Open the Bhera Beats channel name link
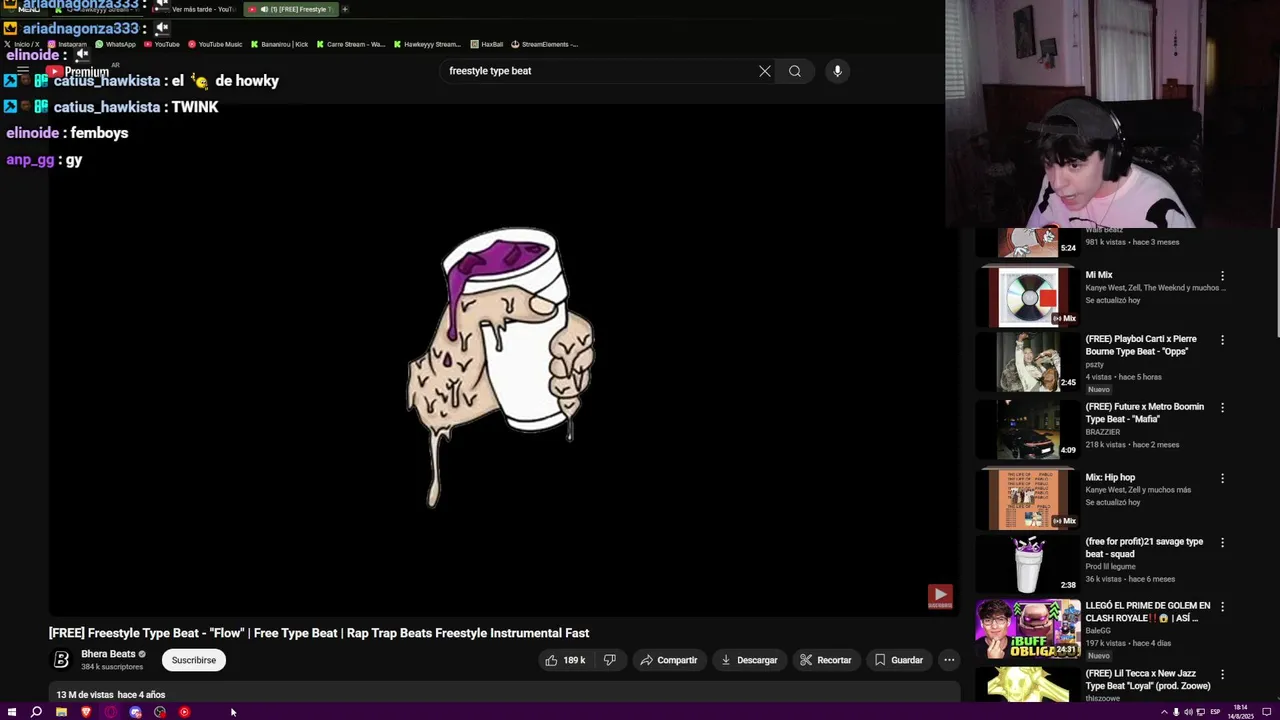The width and height of the screenshot is (1280, 720). (108, 654)
